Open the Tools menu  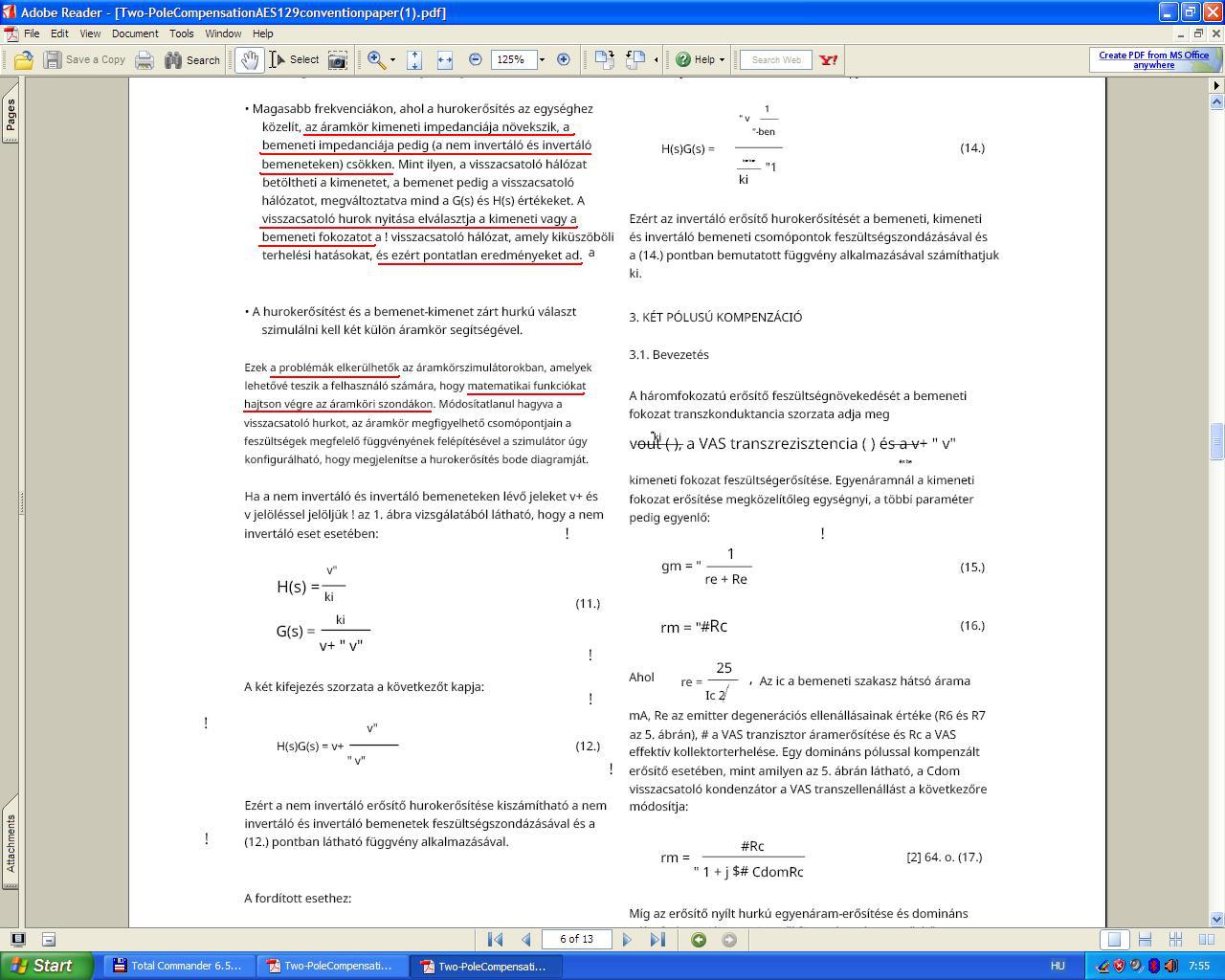182,33
